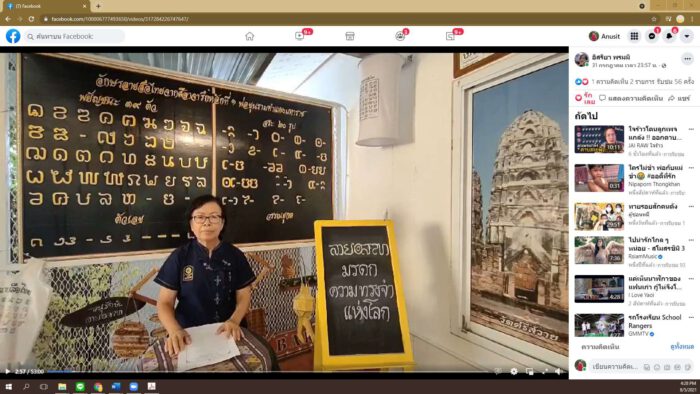Open the Windows Start menu
The image size is (700, 394).
(x=8, y=386)
